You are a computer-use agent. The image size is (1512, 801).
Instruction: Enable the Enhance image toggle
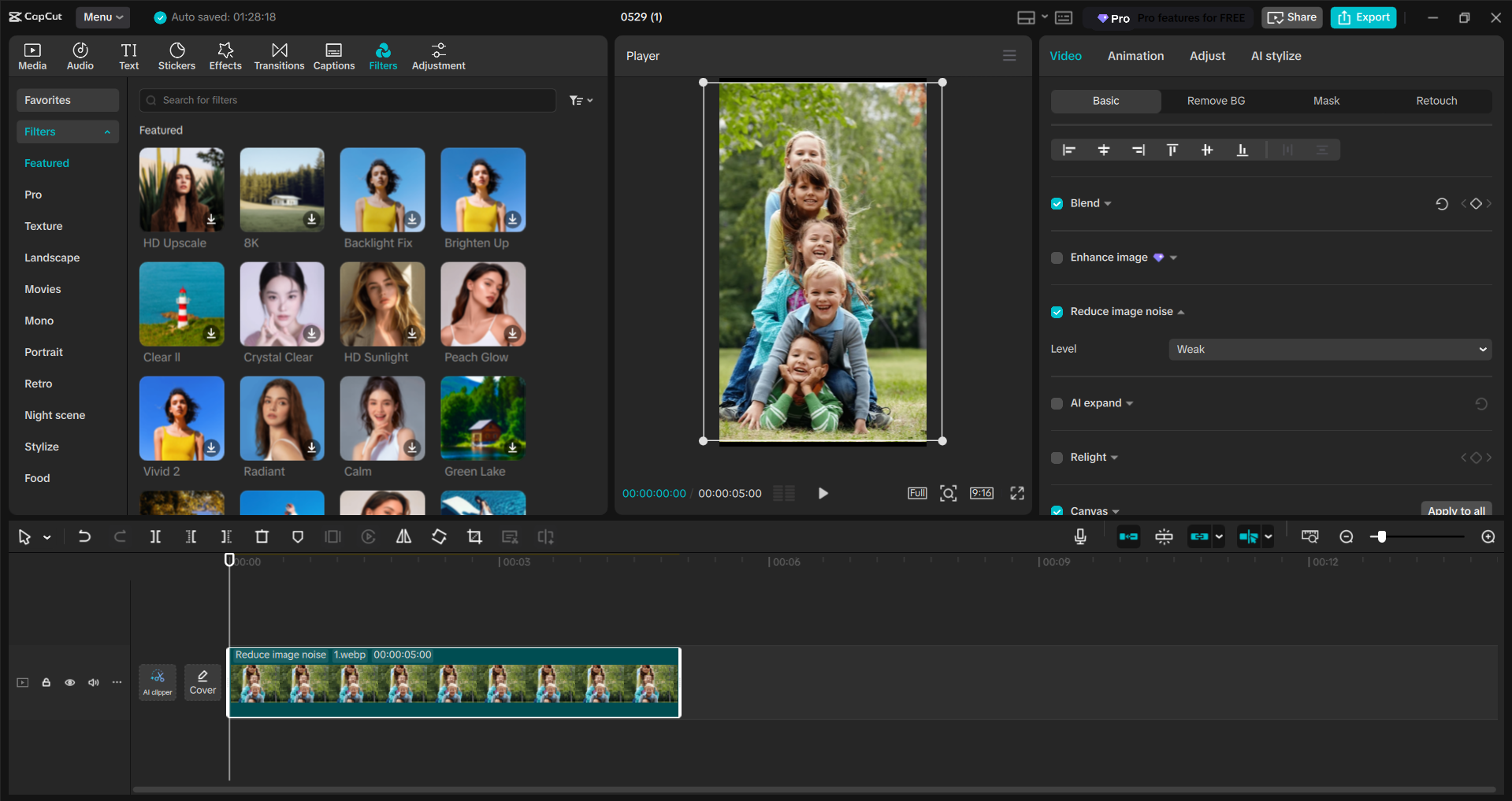click(x=1057, y=258)
